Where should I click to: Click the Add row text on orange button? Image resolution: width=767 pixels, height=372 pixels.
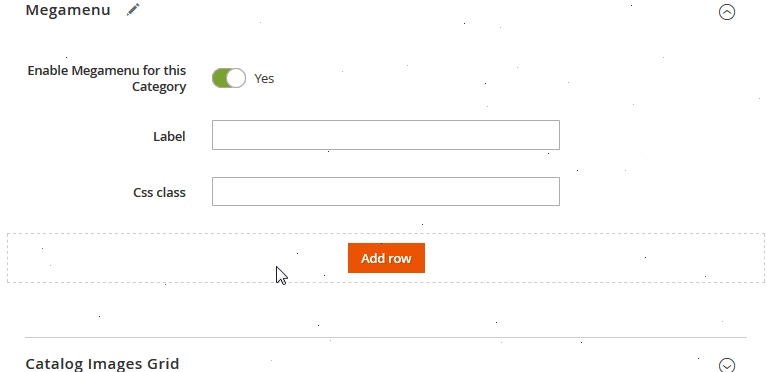pos(386,258)
